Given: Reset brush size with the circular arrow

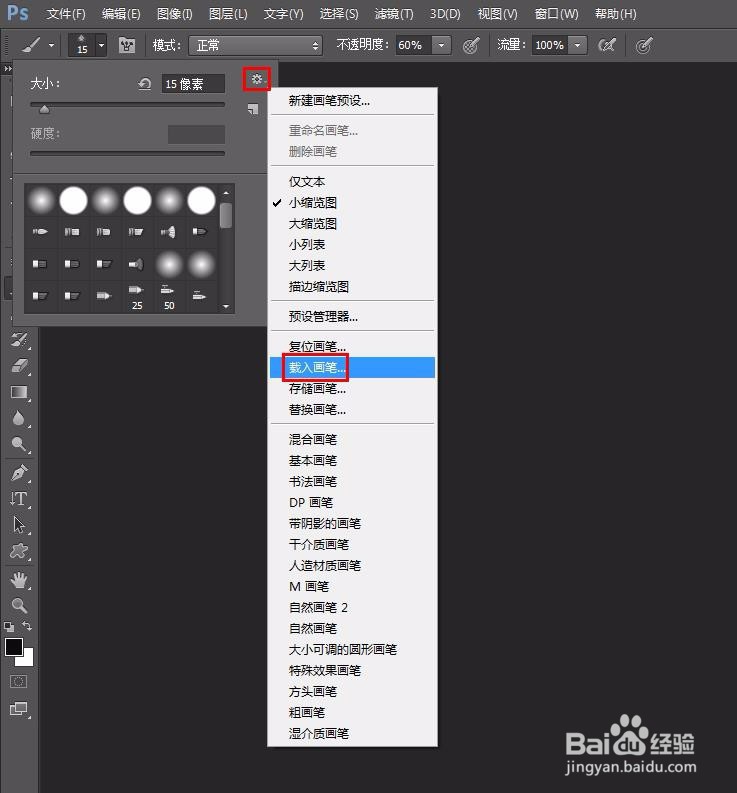Looking at the screenshot, I should 145,84.
